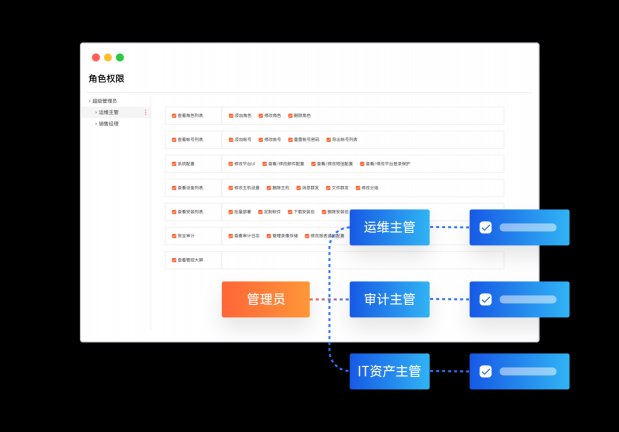Toggle the 添加账号 checkbox
619x432 pixels.
click(x=231, y=140)
